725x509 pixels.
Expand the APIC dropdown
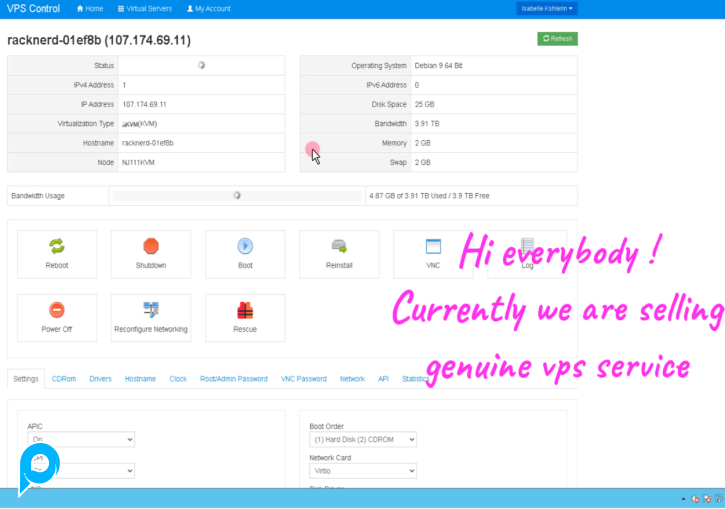(x=81, y=439)
